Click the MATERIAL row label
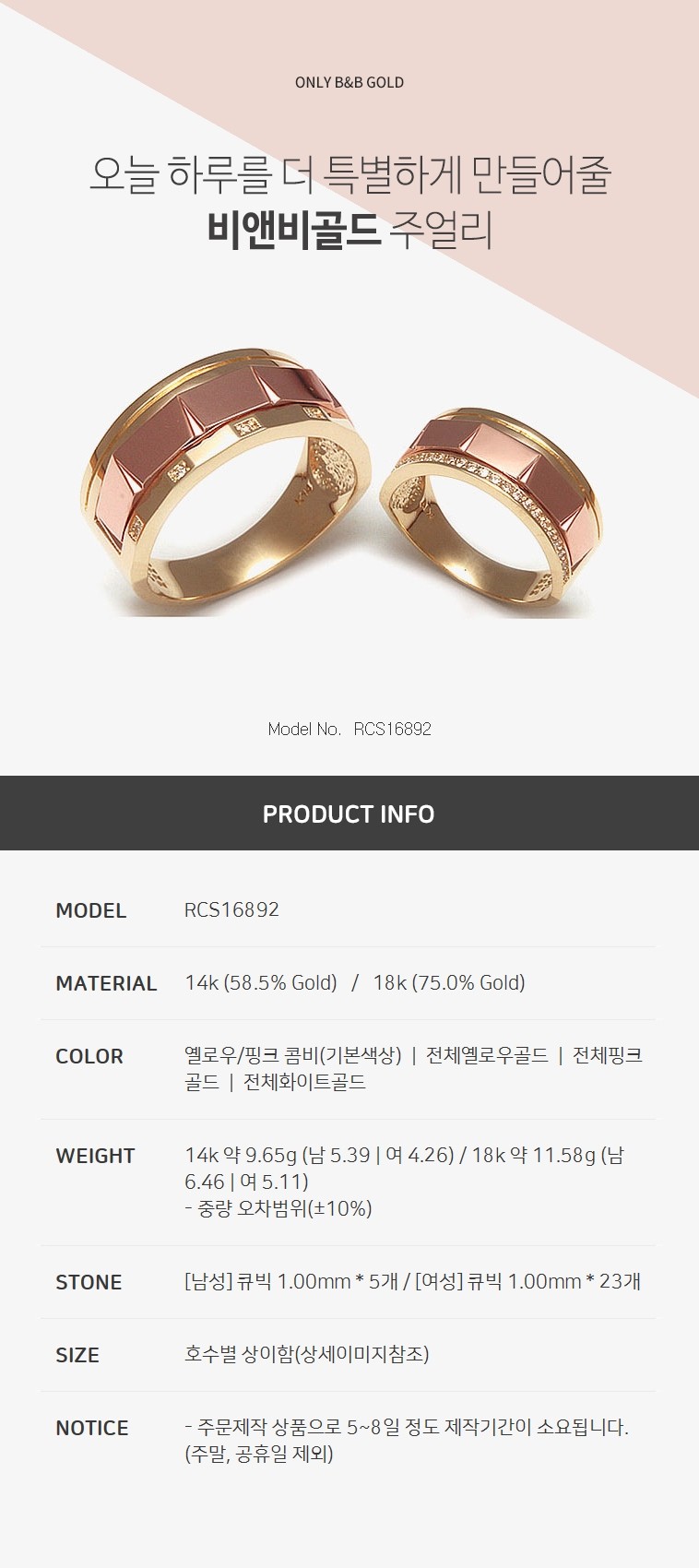Image resolution: width=699 pixels, height=1568 pixels. click(106, 983)
